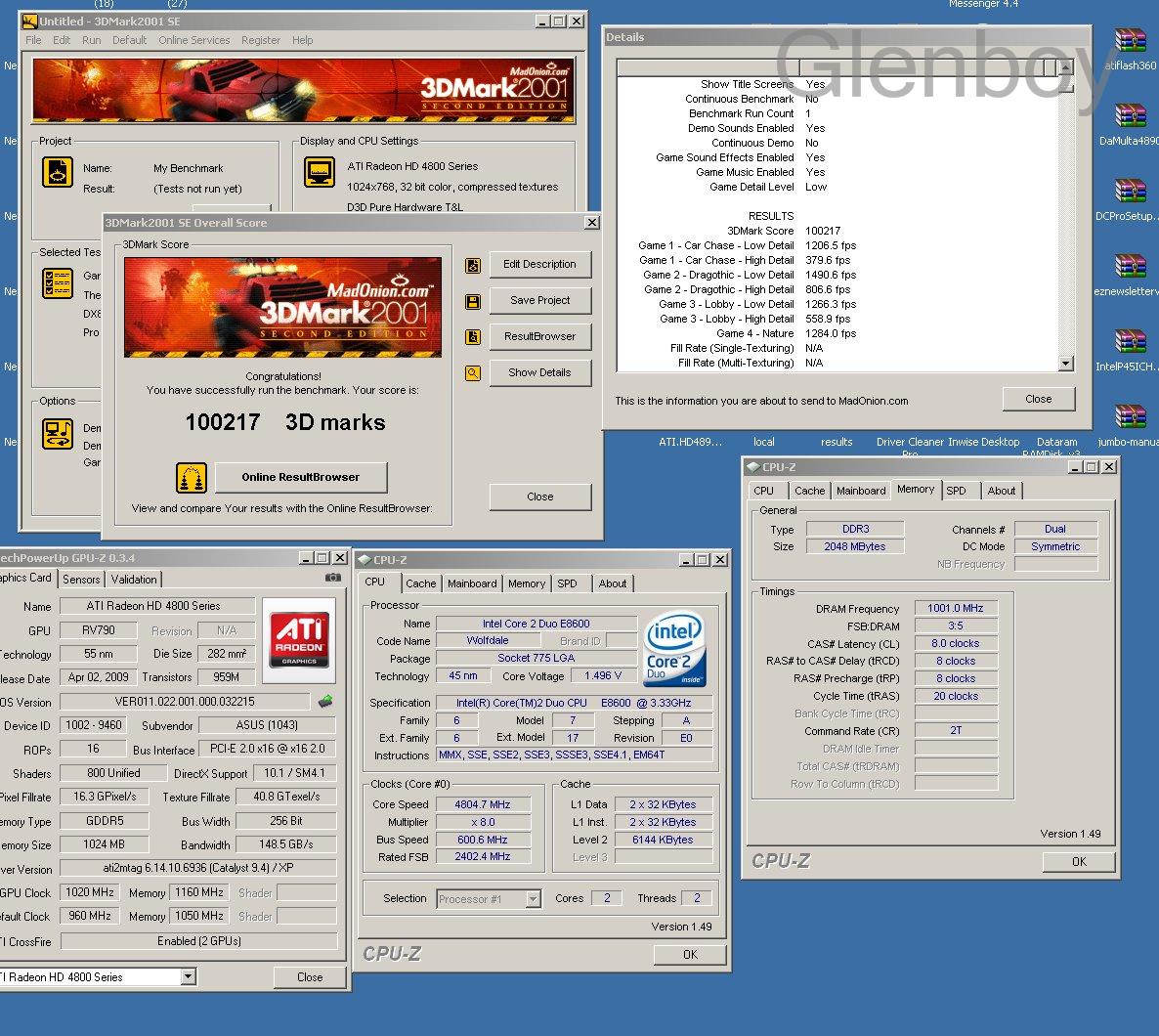Switch to the SPD tab in CPU-Z memory window

[x=957, y=491]
